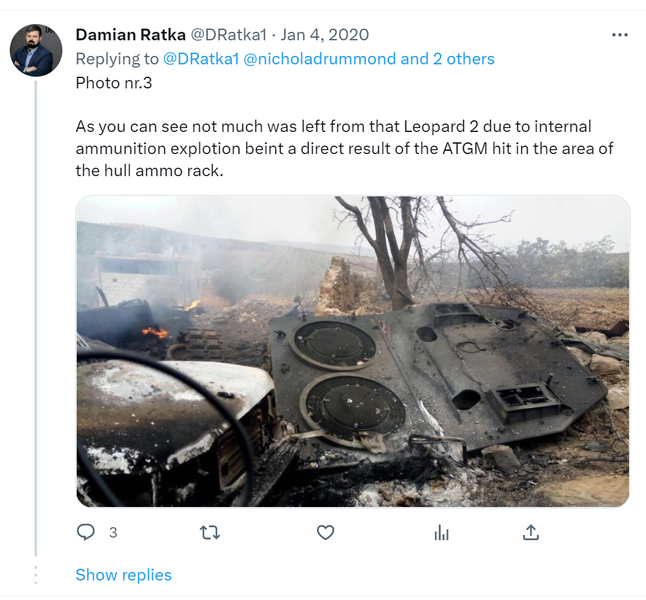Click the "and 2 others" link

pos(448,59)
